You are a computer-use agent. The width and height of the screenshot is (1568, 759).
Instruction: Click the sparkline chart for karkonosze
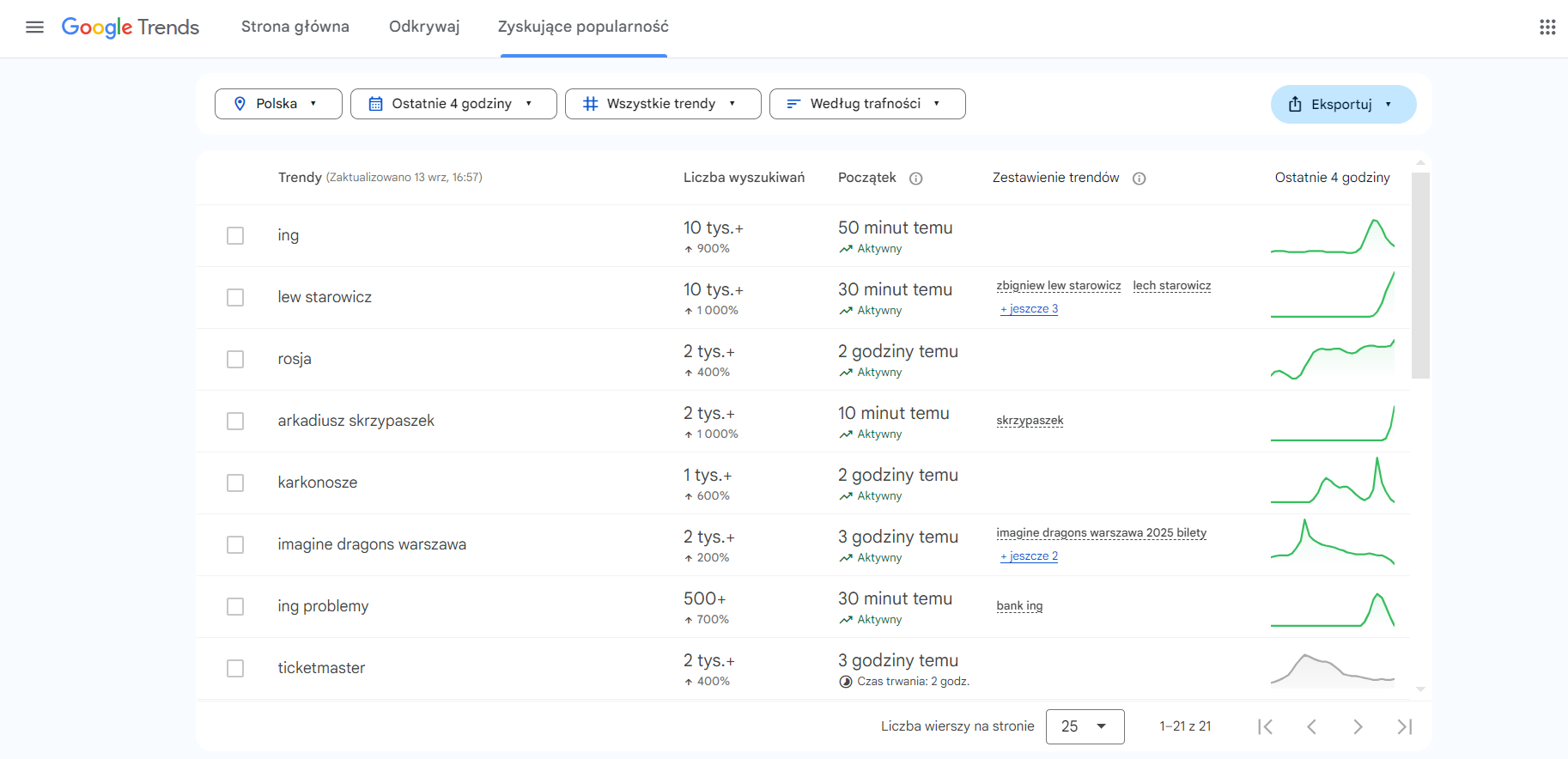(x=1333, y=481)
